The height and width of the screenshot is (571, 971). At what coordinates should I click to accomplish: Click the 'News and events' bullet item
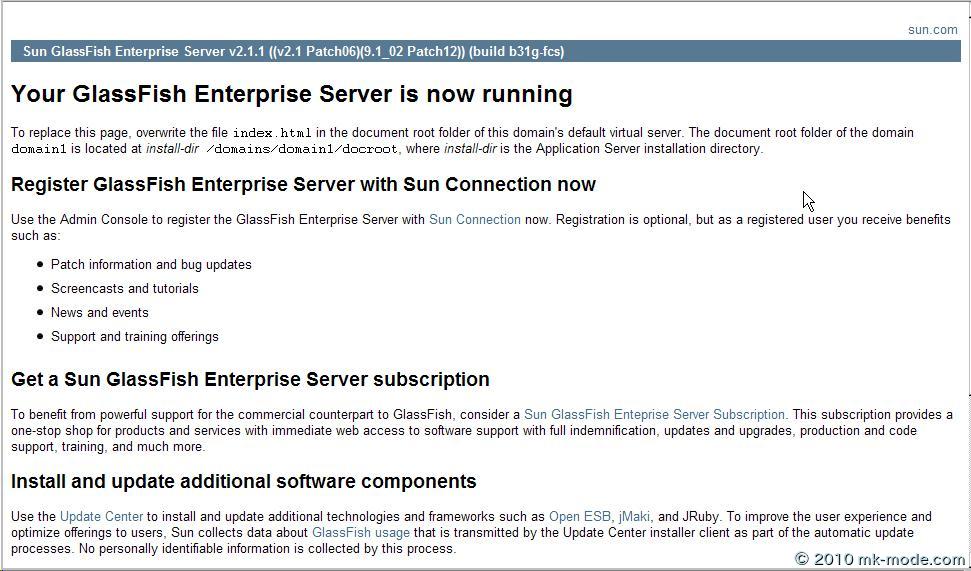tap(99, 313)
